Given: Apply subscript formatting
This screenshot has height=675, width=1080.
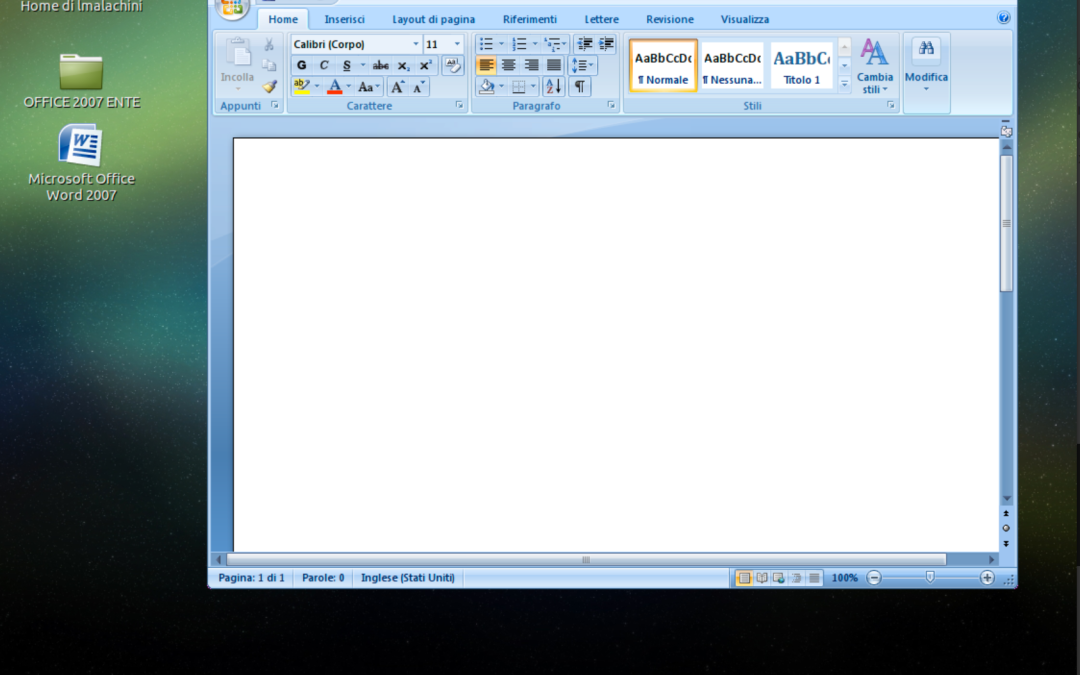Looking at the screenshot, I should coord(404,65).
